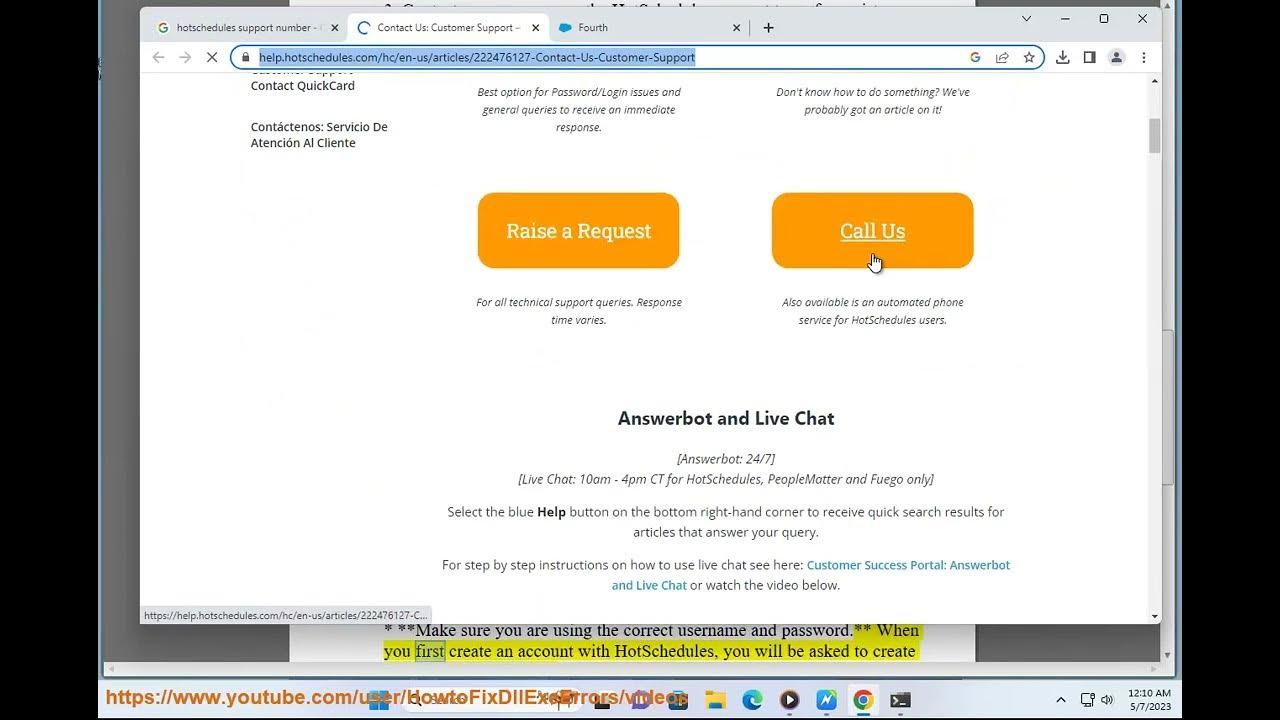Open the Chrome profile avatar
This screenshot has height=720, width=1280.
point(1117,58)
